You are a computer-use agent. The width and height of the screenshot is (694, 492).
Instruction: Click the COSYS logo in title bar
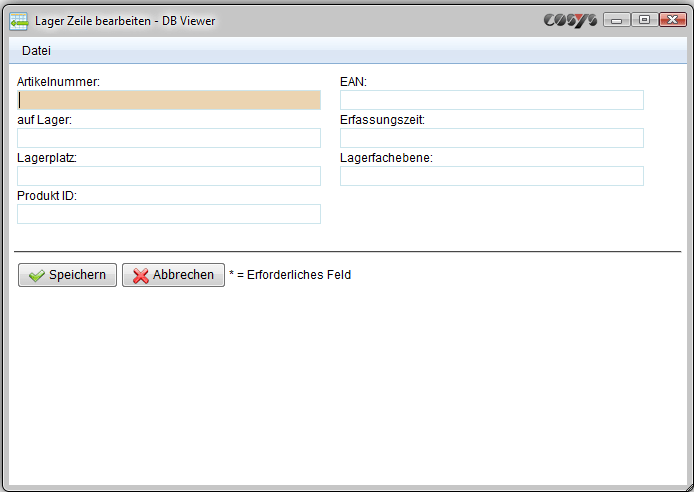pyautogui.click(x=570, y=20)
